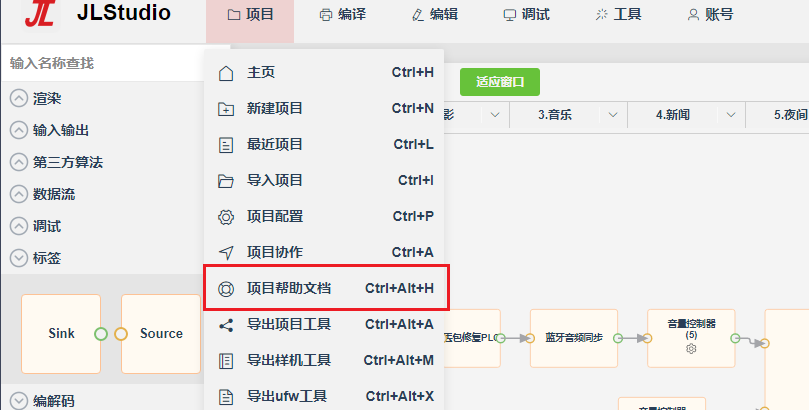Click the open-folder icon for 导入项目
Image resolution: width=809 pixels, height=410 pixels.
[x=225, y=181]
